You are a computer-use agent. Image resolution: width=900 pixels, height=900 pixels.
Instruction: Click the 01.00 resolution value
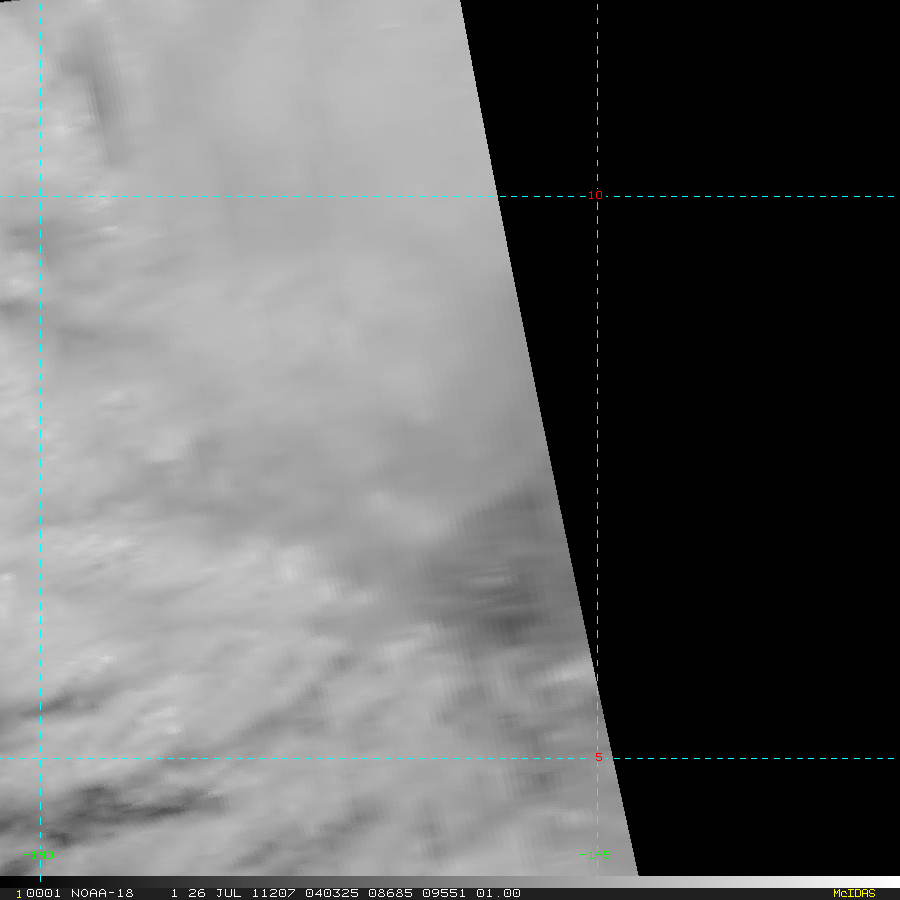coord(498,893)
